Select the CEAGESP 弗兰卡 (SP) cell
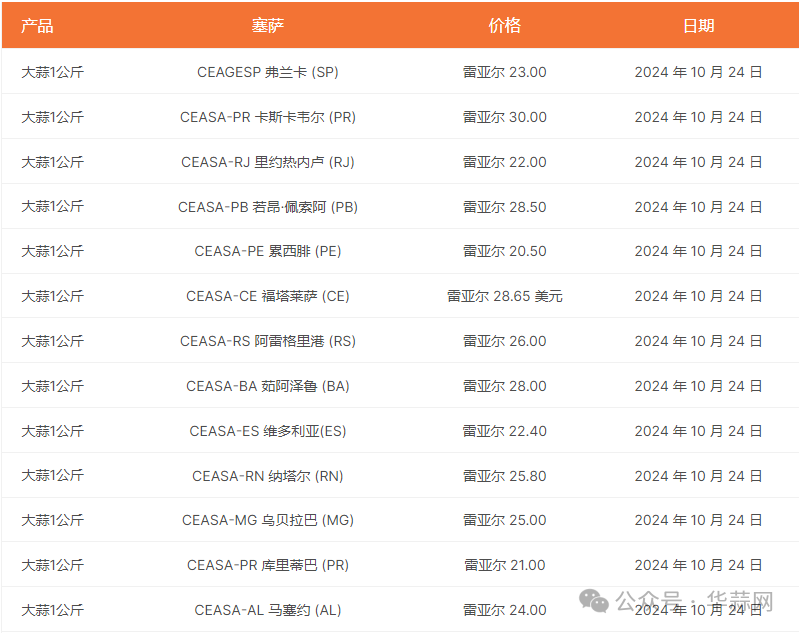 (268, 72)
